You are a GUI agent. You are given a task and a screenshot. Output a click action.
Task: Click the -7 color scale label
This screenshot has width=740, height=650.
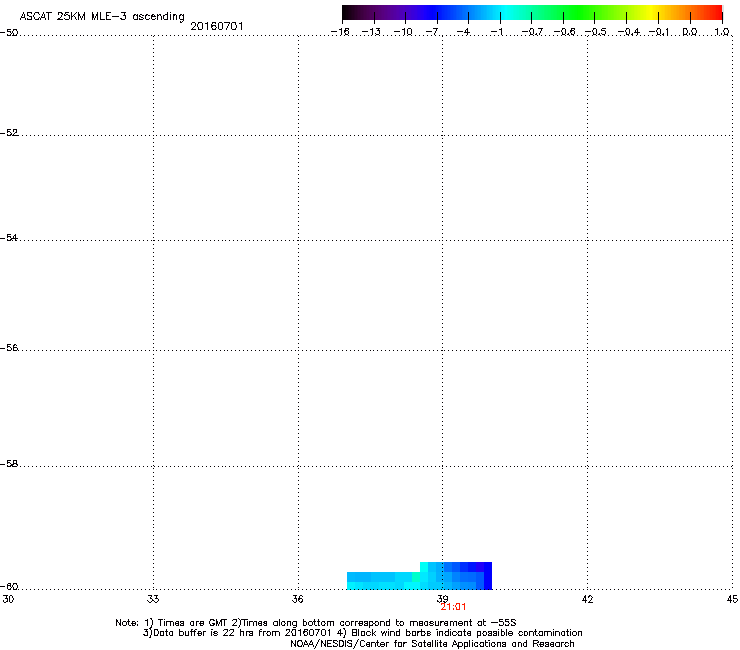pos(433,32)
